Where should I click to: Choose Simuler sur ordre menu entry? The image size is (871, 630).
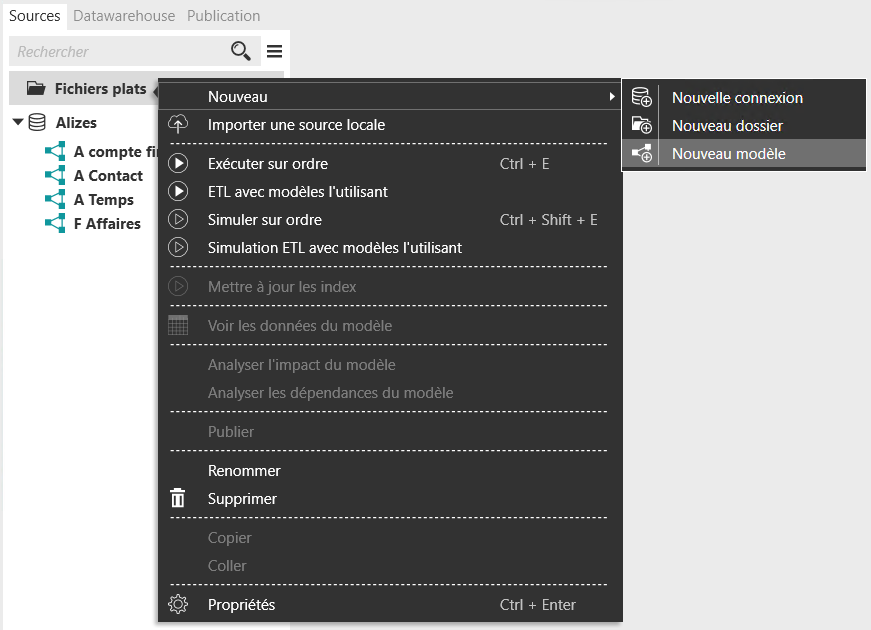click(265, 220)
